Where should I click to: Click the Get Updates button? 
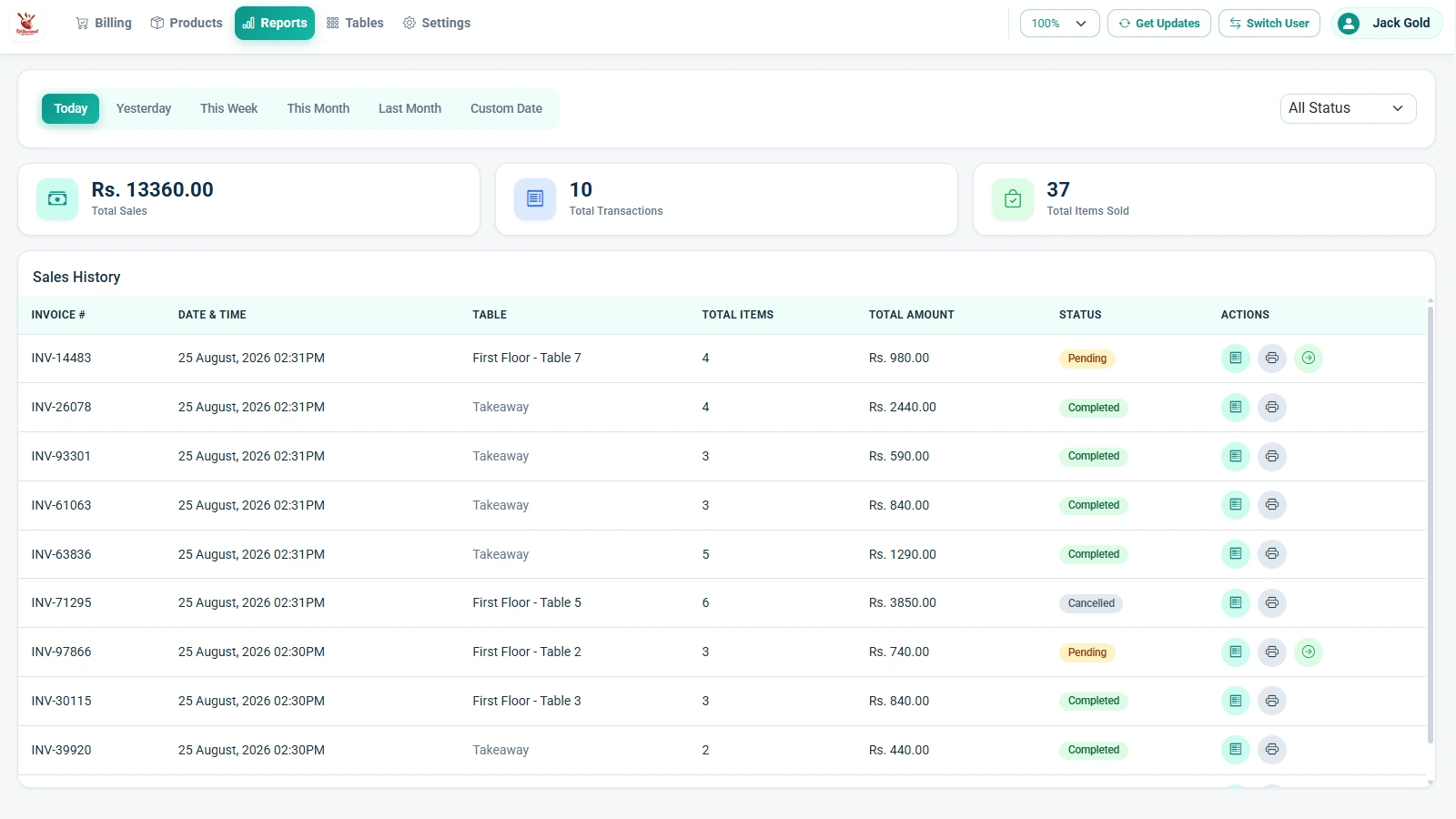point(1158,24)
